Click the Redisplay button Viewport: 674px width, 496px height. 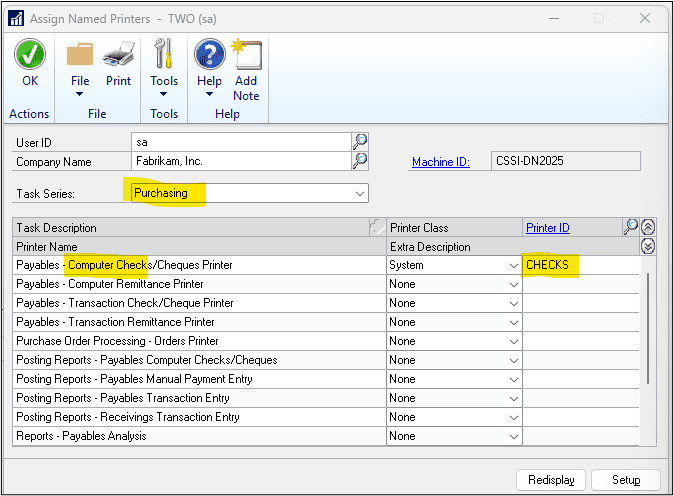pos(551,480)
